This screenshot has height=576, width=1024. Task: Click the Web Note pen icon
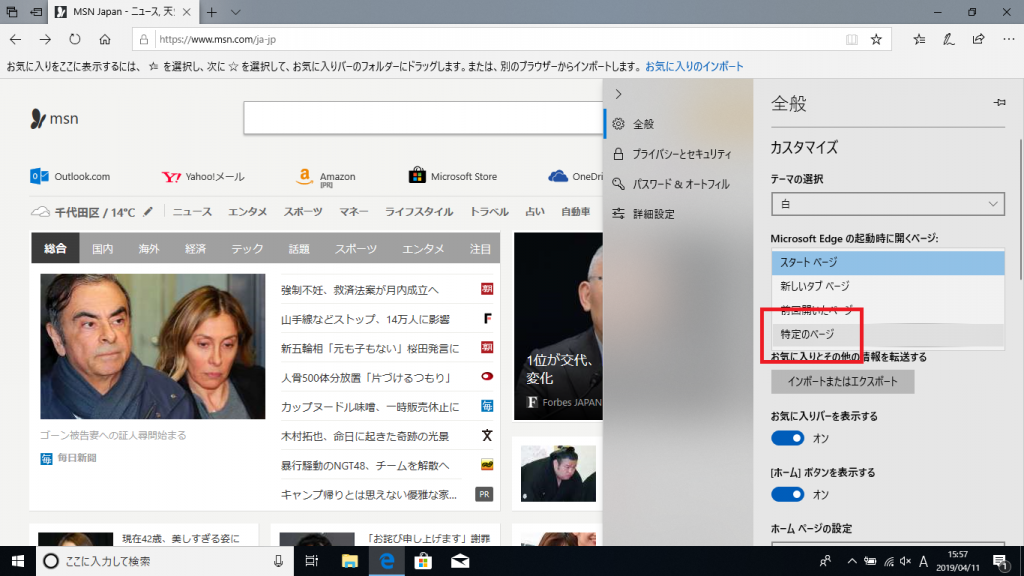(946, 37)
